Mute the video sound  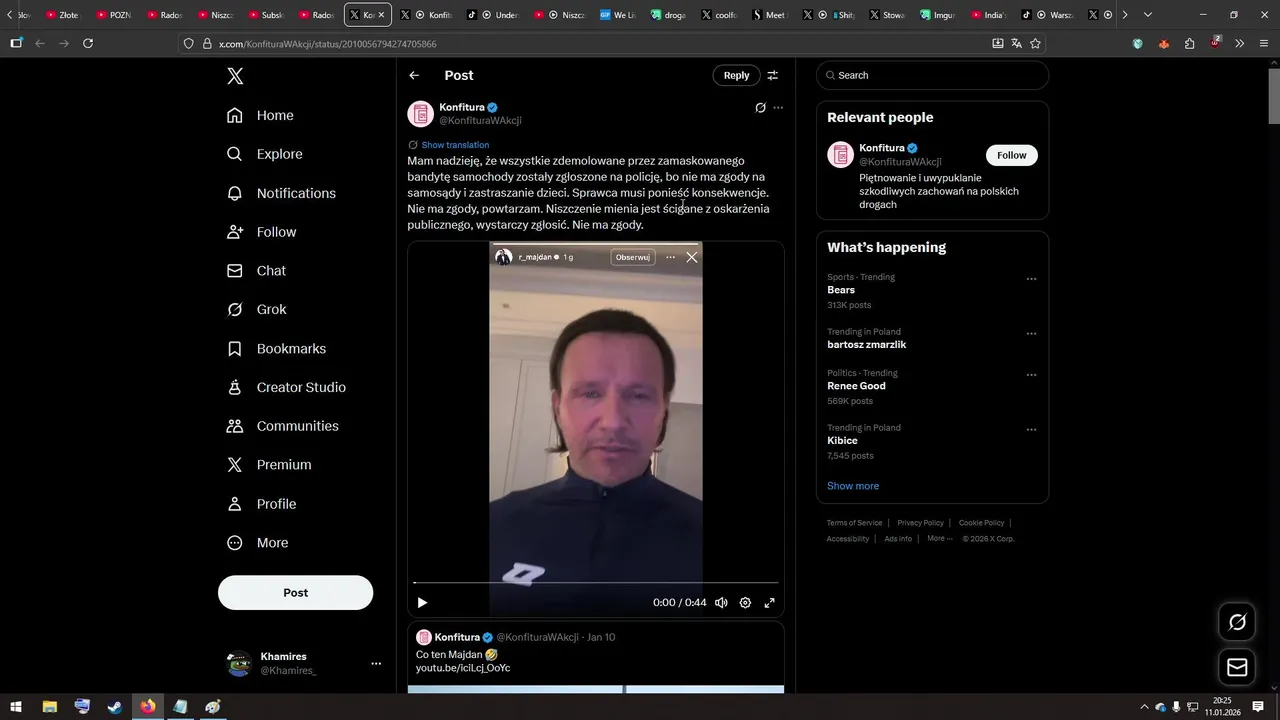click(x=721, y=603)
